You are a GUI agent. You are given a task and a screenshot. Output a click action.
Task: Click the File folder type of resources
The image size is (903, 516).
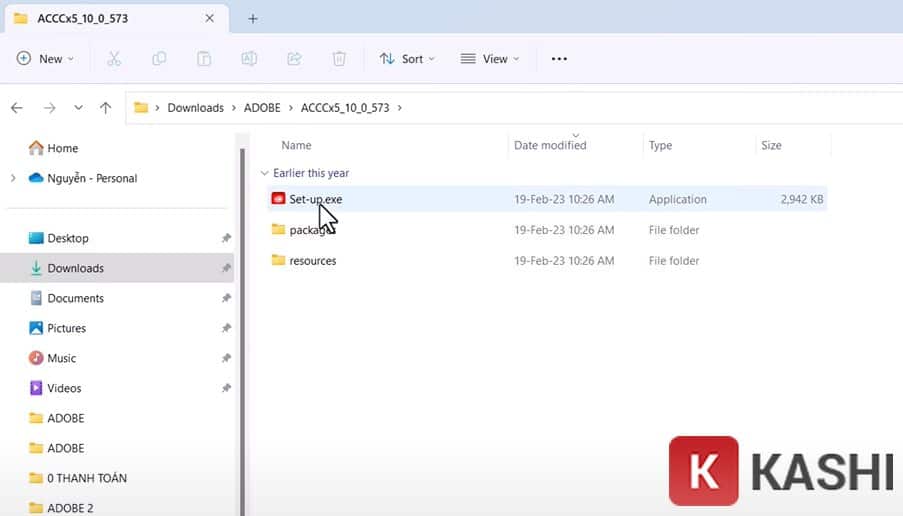[x=674, y=260]
